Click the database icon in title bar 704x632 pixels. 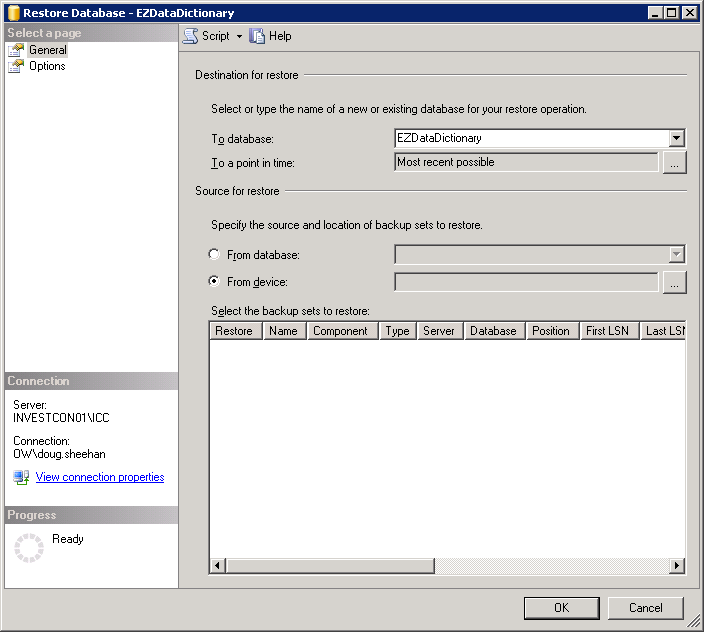click(x=12, y=13)
